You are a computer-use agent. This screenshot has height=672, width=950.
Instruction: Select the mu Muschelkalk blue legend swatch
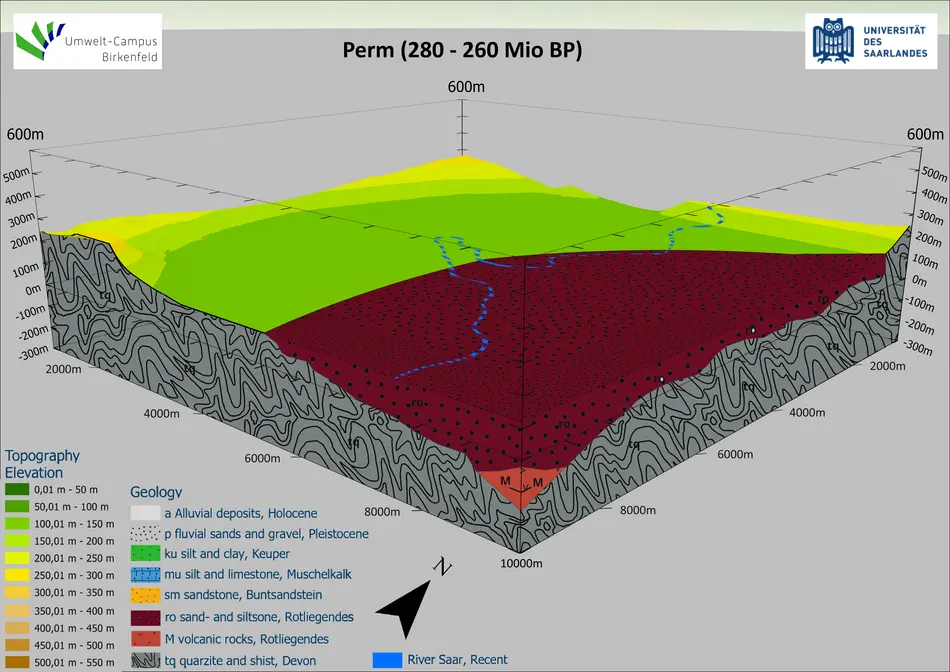coord(146,576)
